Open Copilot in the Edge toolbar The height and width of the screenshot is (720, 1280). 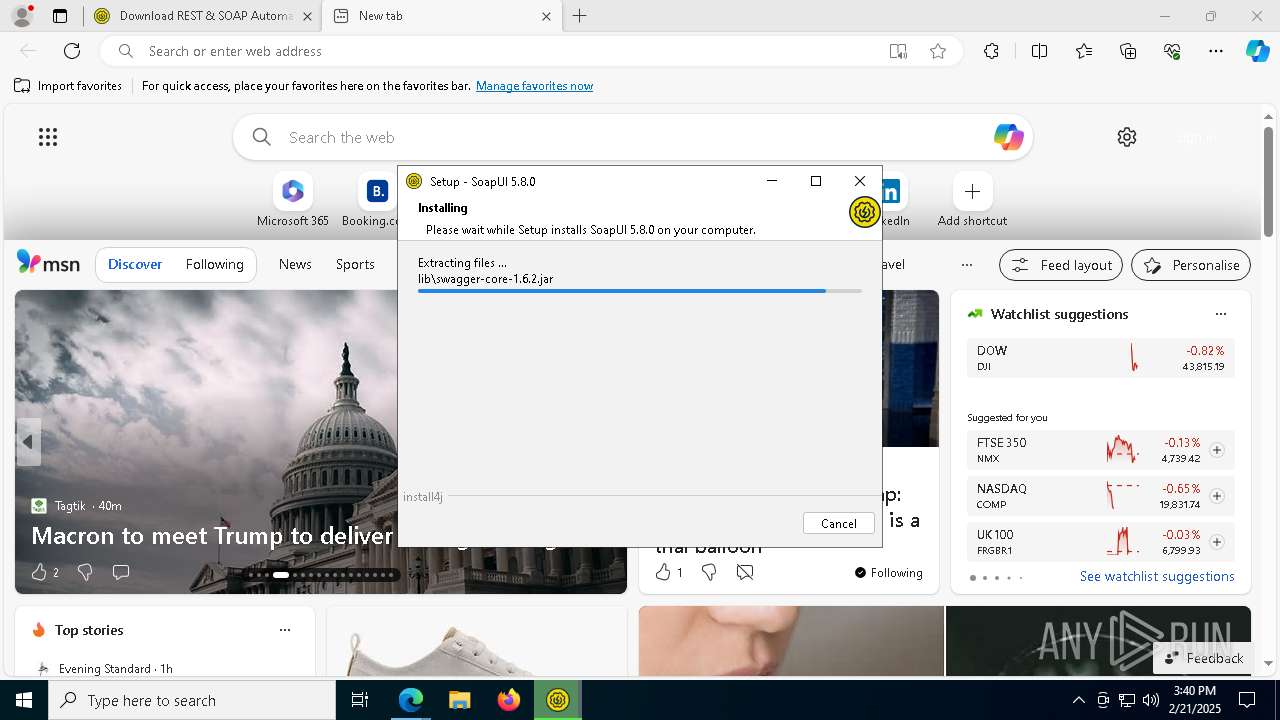[x=1257, y=51]
